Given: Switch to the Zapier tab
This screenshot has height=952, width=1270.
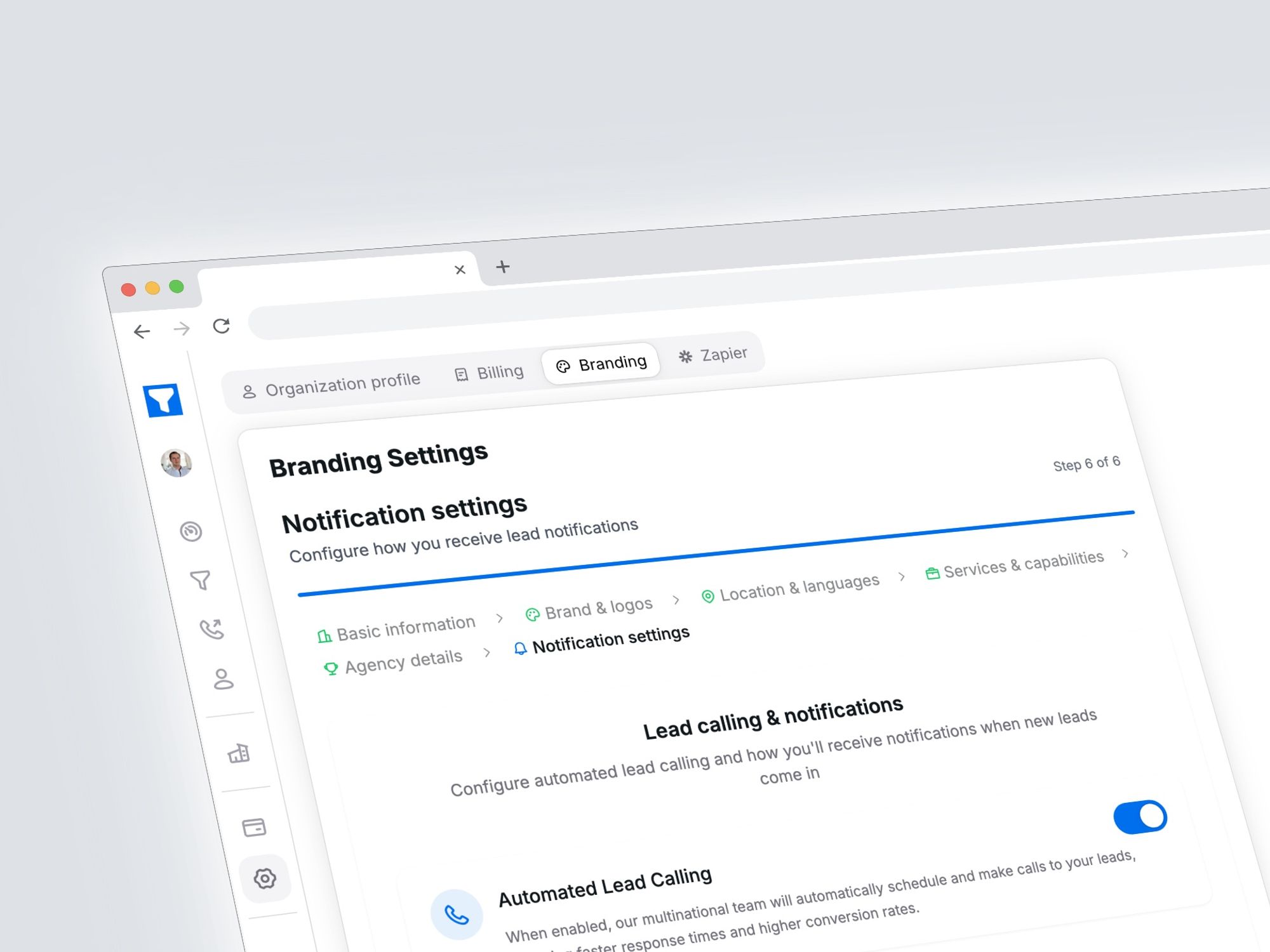Looking at the screenshot, I should (713, 355).
